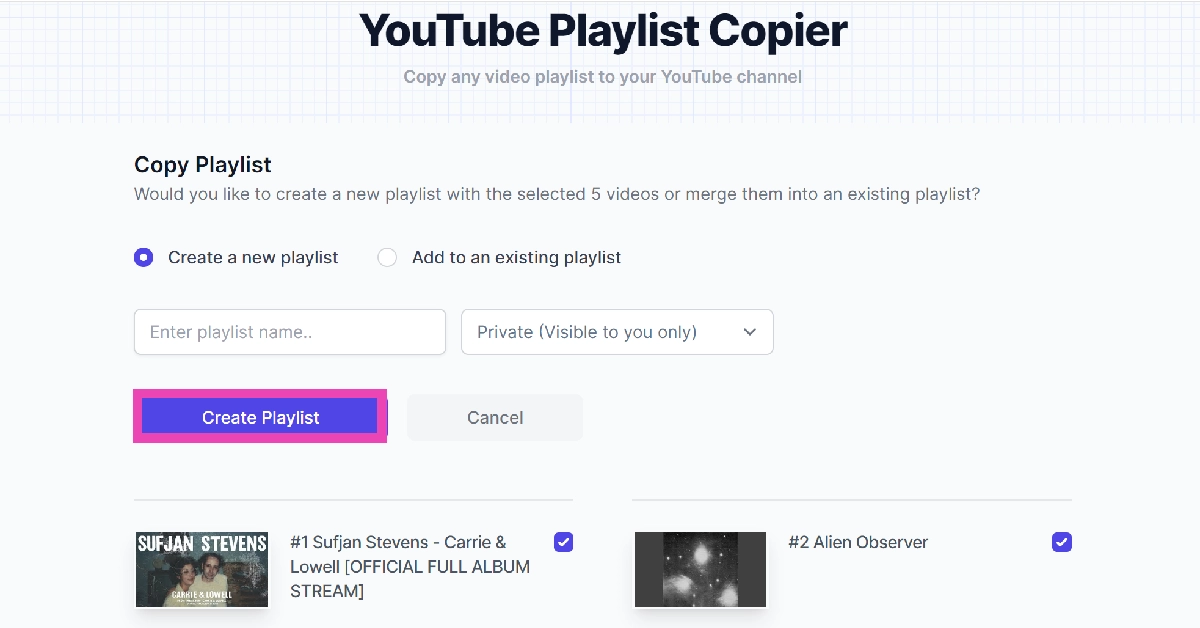Click the #1 Sufjan Stevens video title
1200x628 pixels.
coord(411,566)
